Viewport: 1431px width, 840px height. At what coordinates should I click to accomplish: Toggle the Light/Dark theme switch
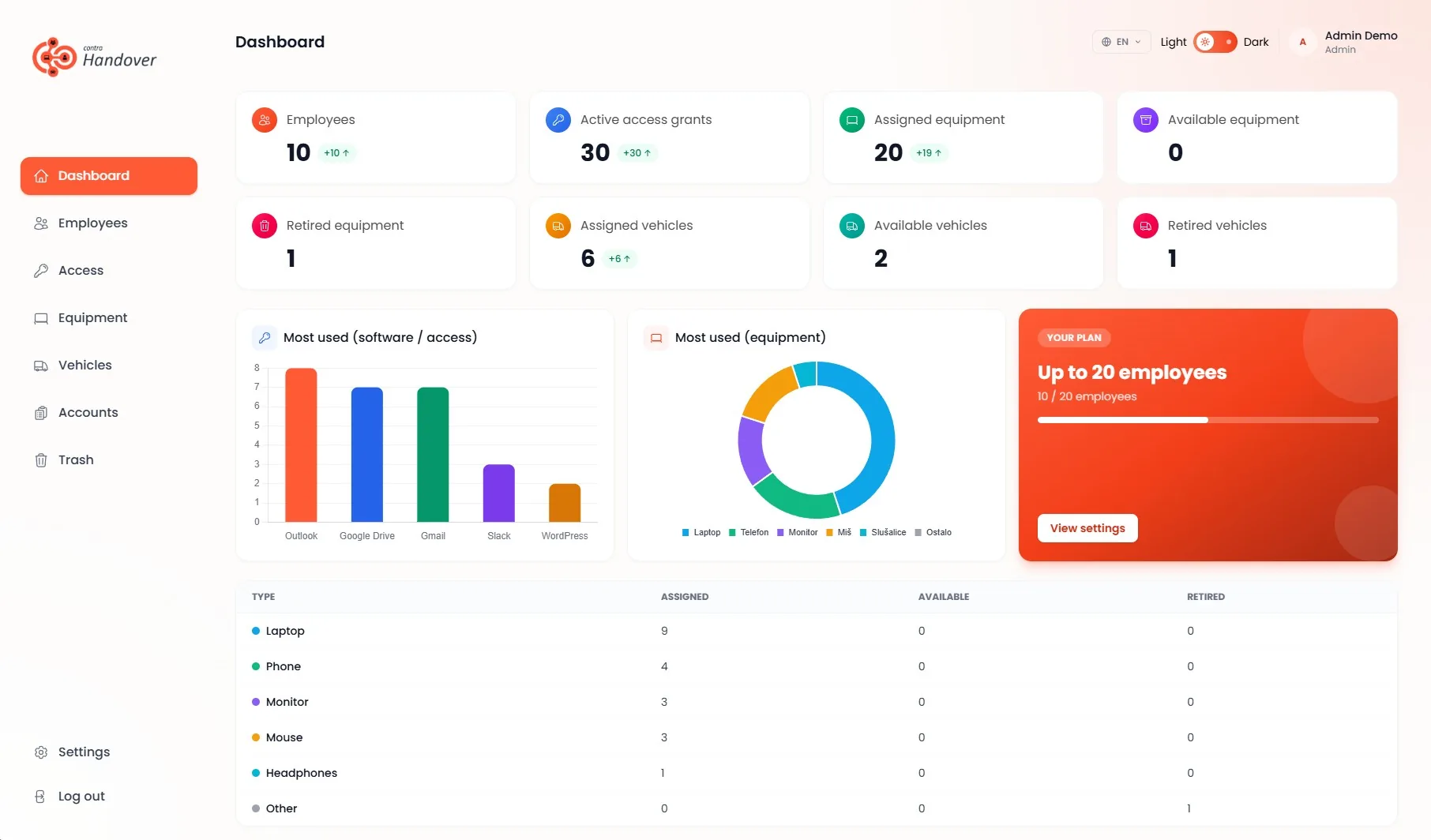click(x=1215, y=42)
